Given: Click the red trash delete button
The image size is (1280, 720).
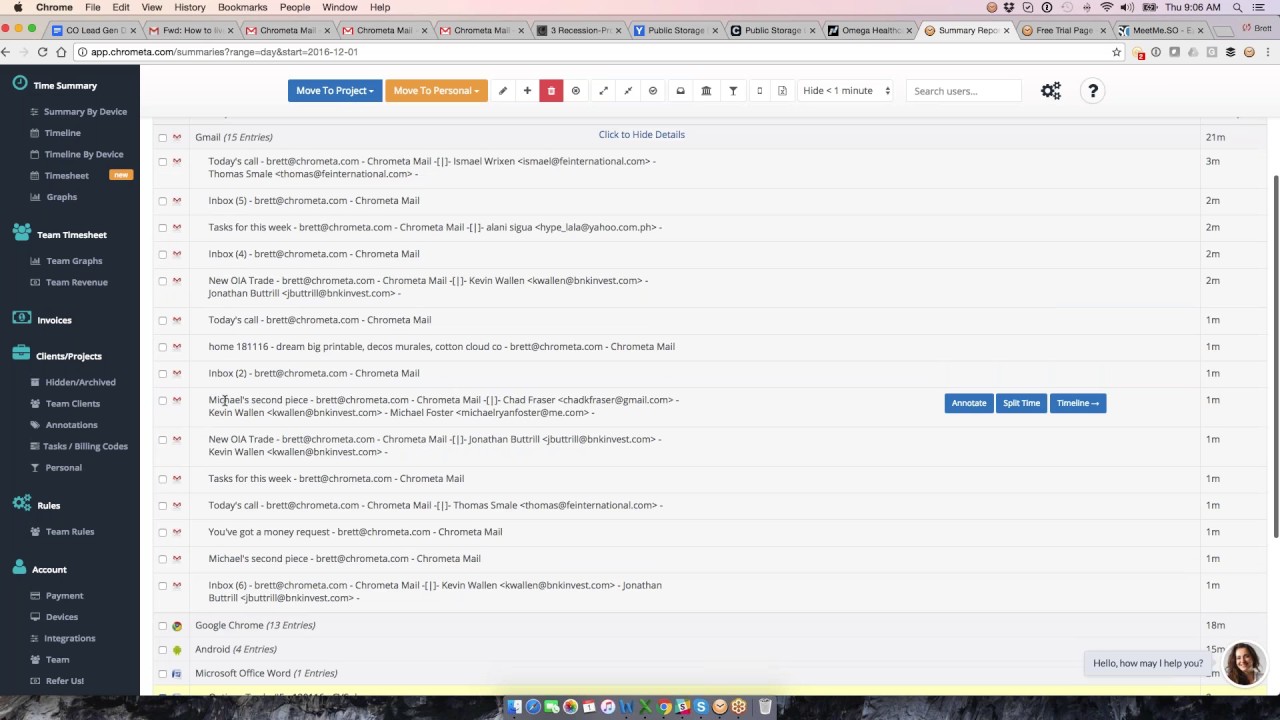Looking at the screenshot, I should tap(551, 91).
